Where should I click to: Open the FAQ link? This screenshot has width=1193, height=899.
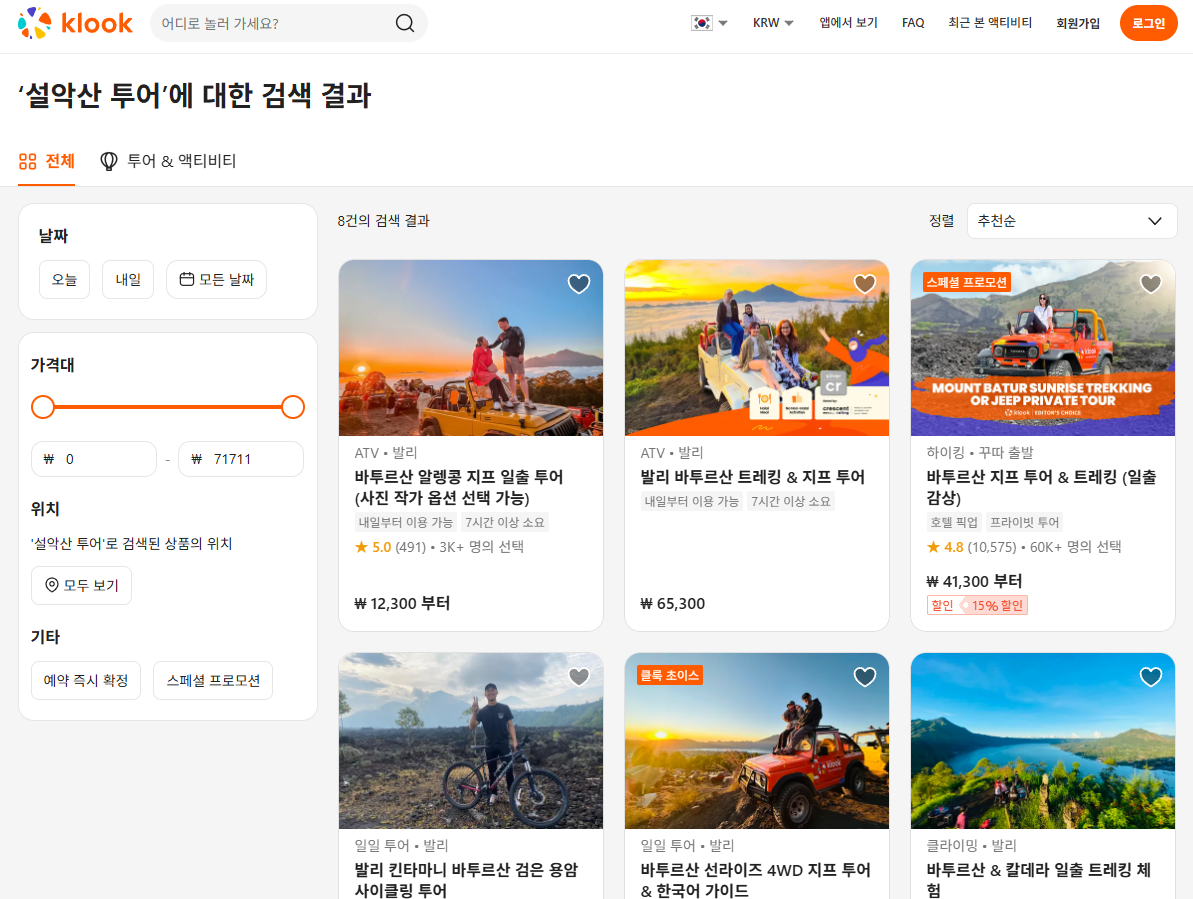[x=913, y=23]
